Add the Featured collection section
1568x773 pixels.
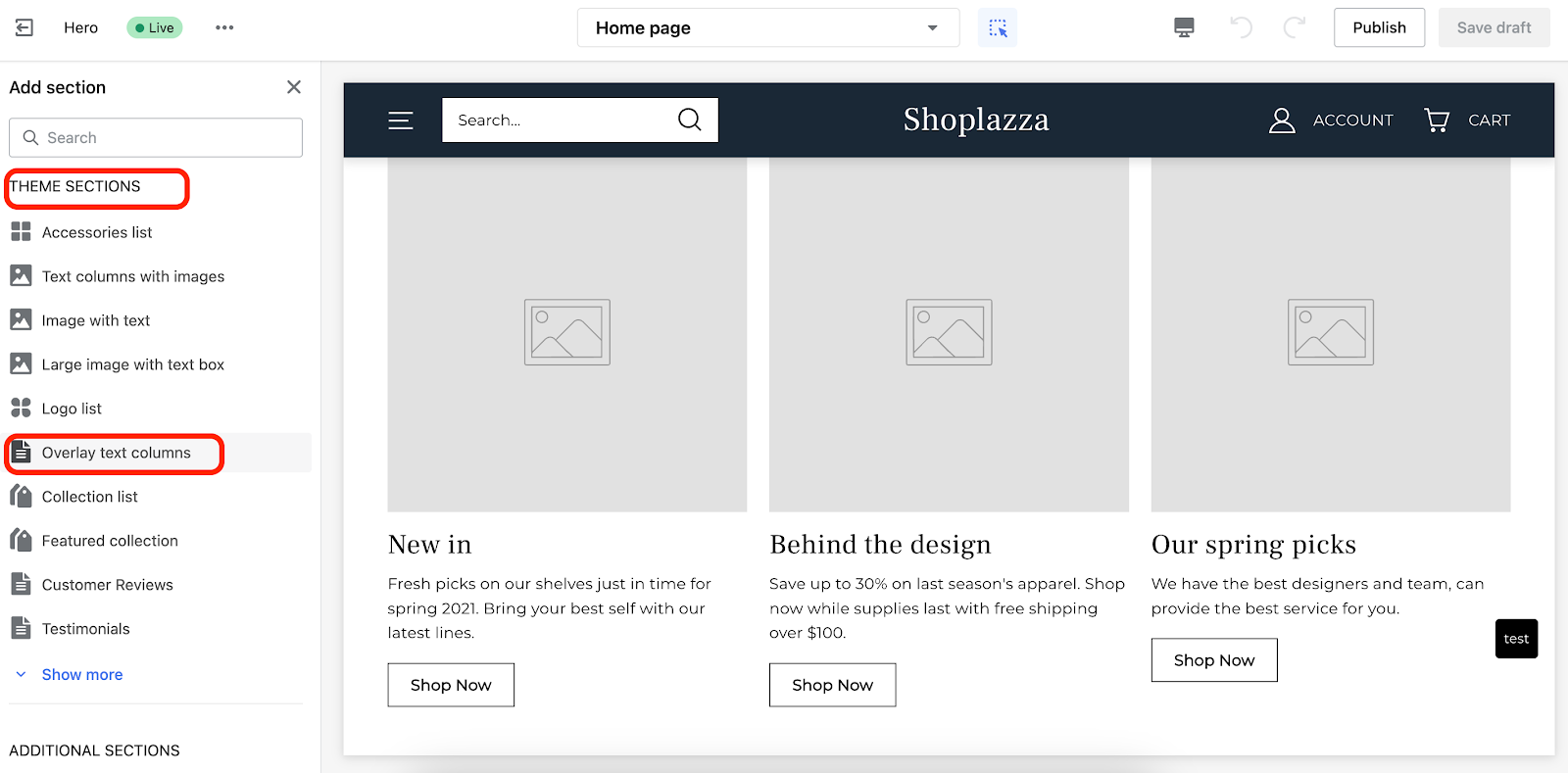click(110, 541)
